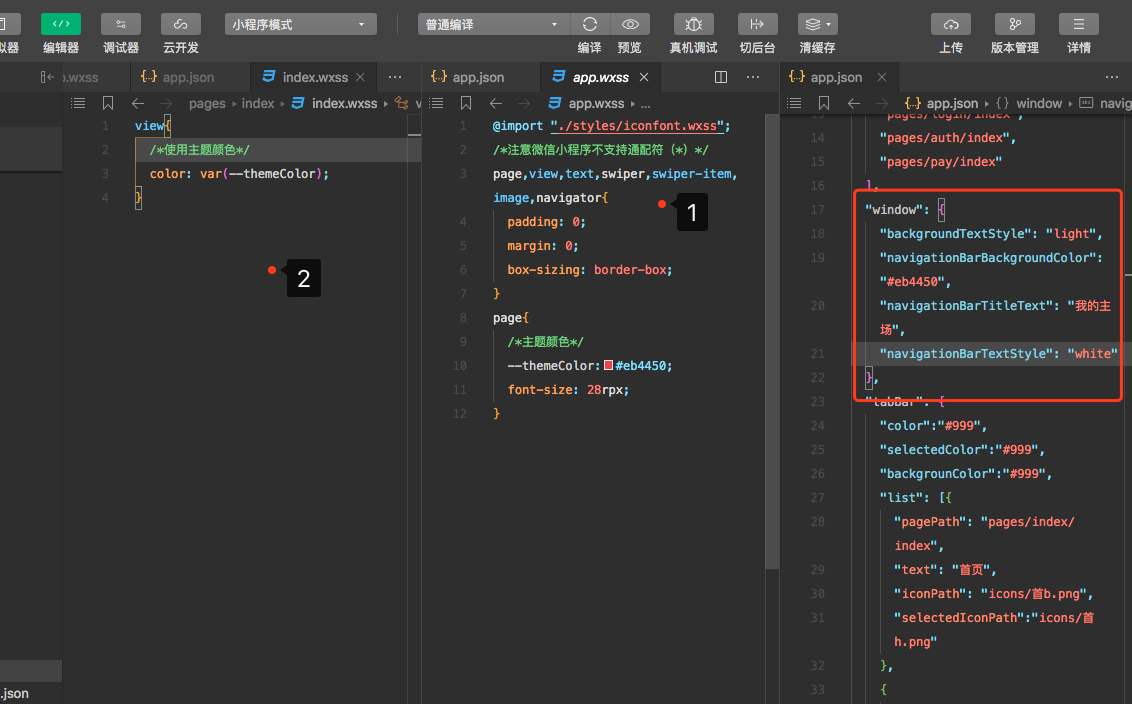
Task: Open more actions menu of middle editor group
Action: (x=753, y=77)
